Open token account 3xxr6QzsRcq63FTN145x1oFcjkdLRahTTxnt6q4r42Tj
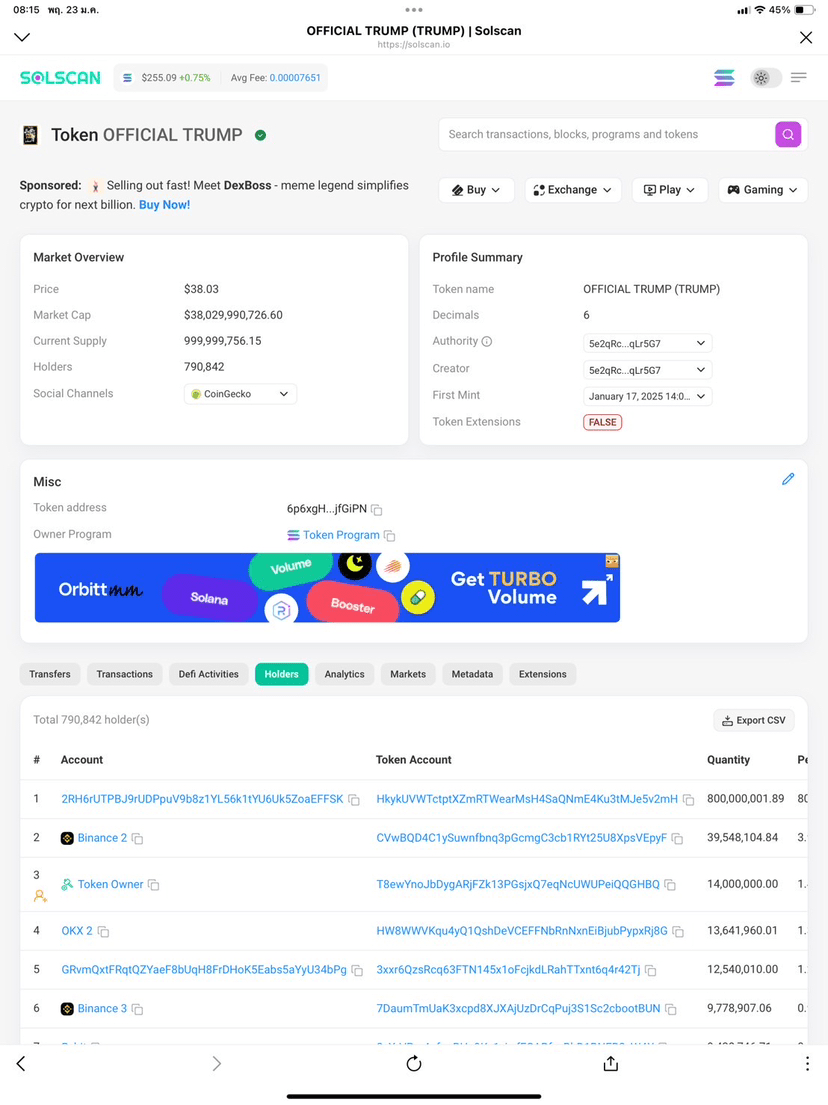Image resolution: width=828 pixels, height=1105 pixels. [508, 970]
